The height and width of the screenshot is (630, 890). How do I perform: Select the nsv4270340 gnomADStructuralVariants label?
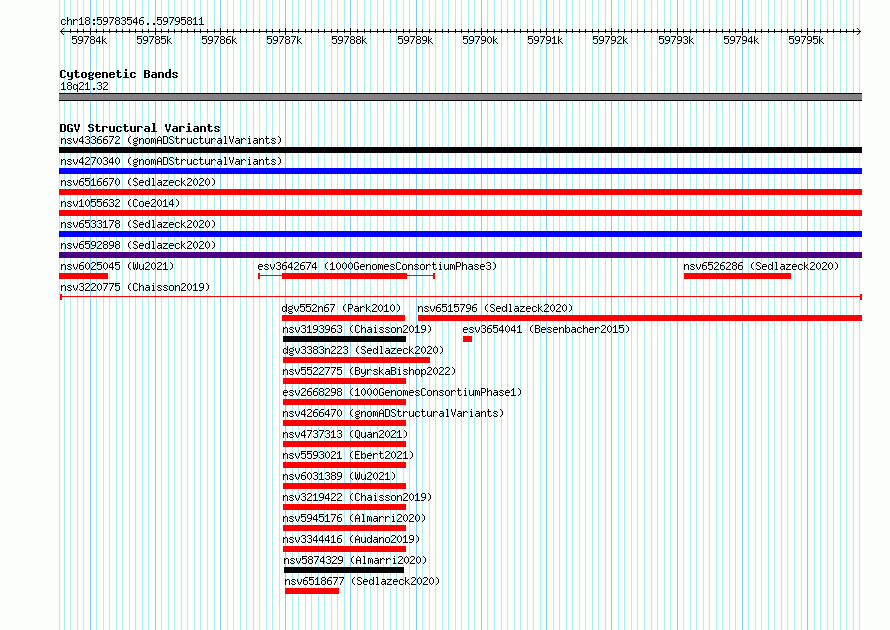click(171, 161)
